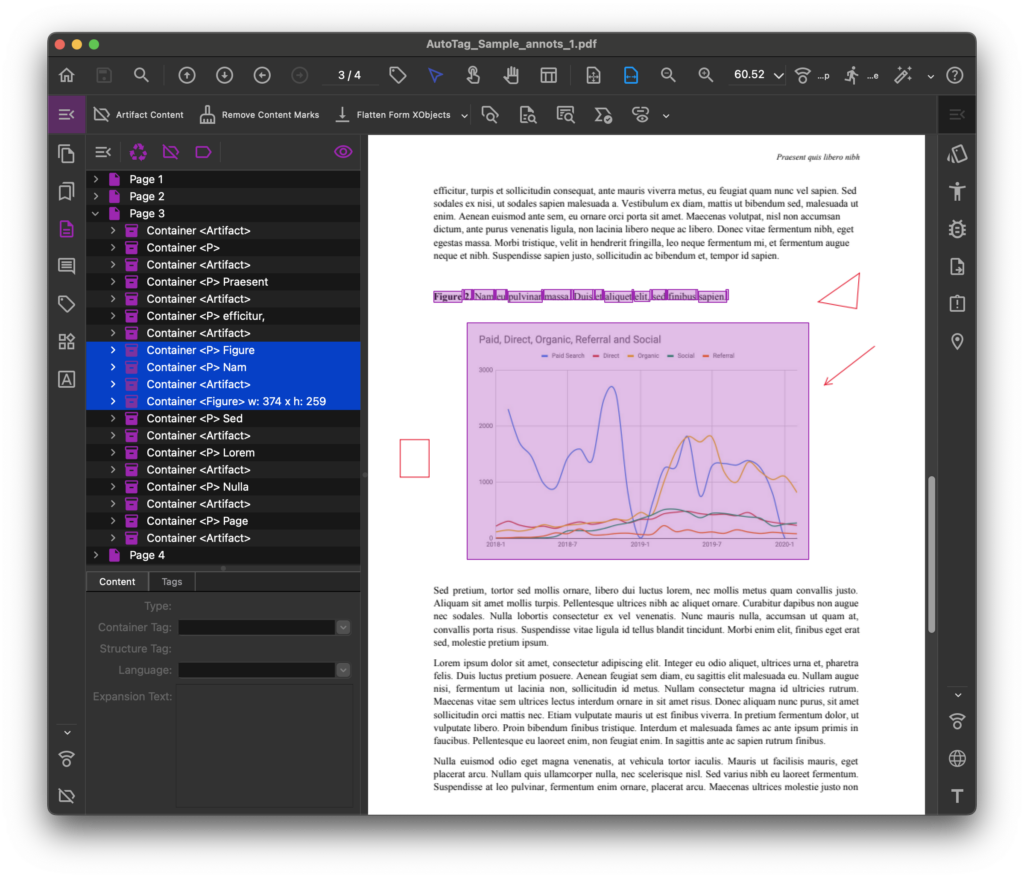The height and width of the screenshot is (878, 1024).
Task: Expand the Page 1 tree node
Action: tap(96, 179)
